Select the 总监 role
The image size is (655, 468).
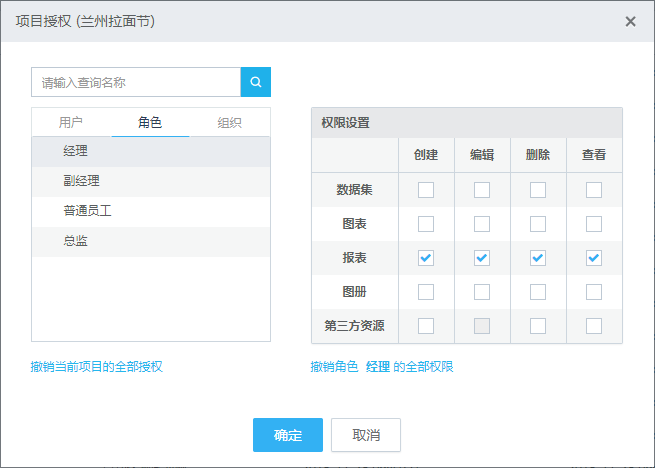(76, 241)
